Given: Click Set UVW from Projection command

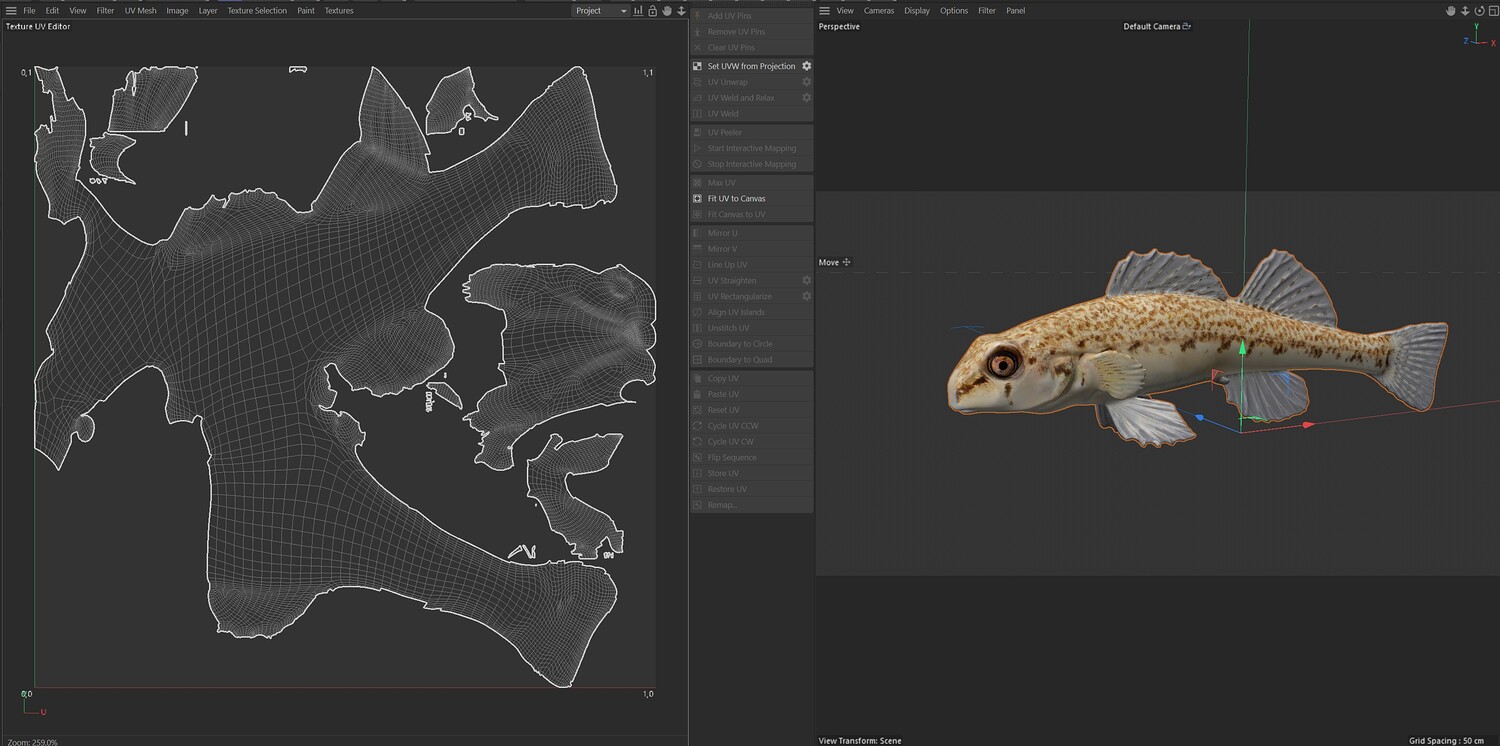Looking at the screenshot, I should [751, 66].
